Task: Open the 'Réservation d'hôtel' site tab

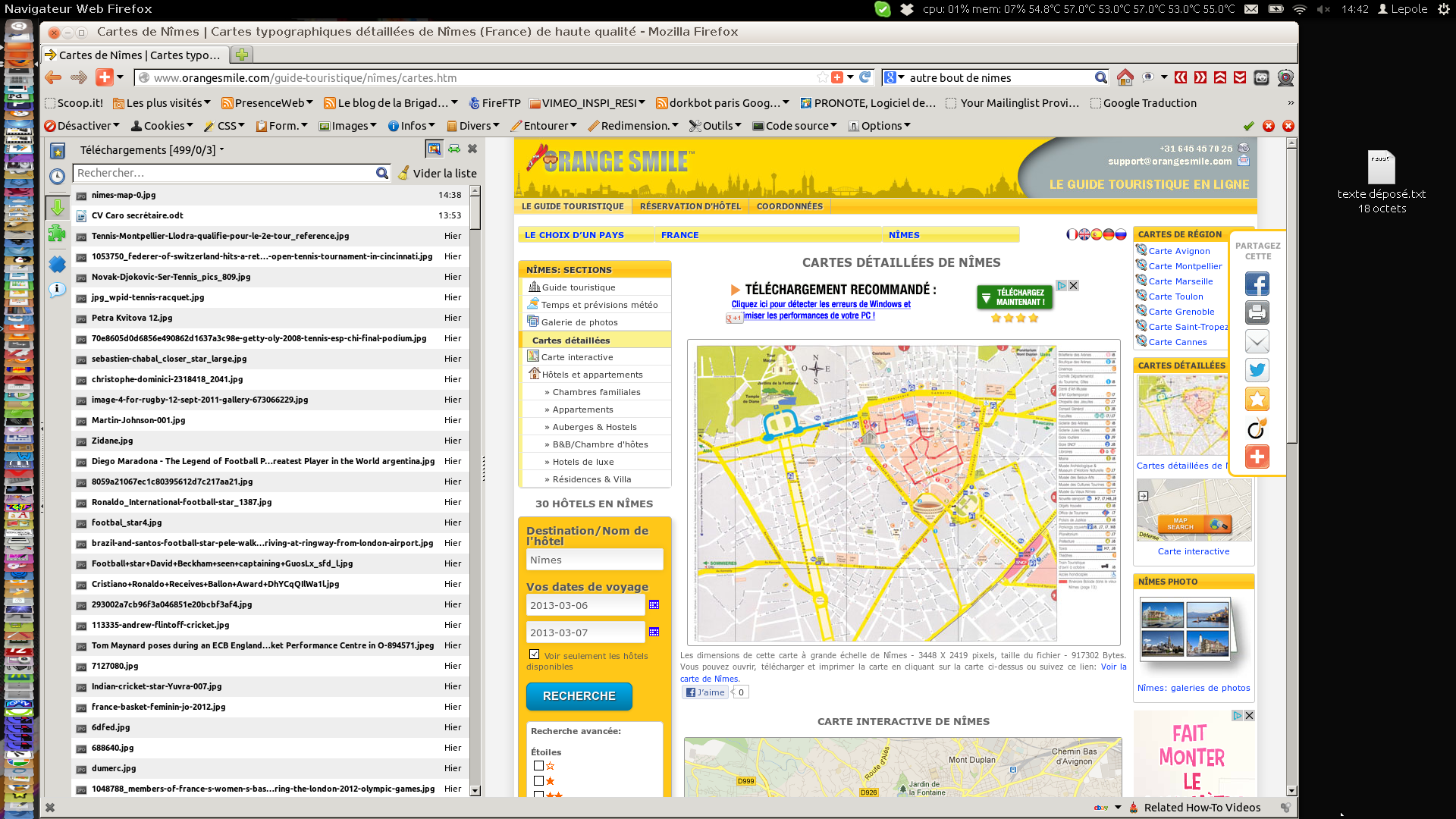Action: (690, 206)
